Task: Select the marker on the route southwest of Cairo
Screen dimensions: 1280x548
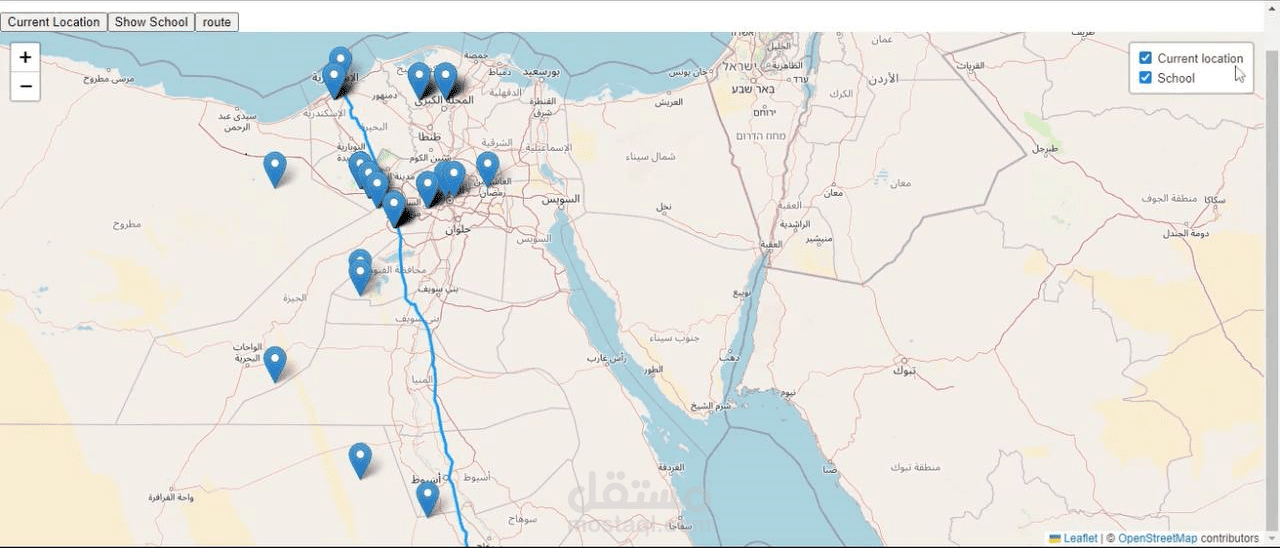Action: [395, 208]
